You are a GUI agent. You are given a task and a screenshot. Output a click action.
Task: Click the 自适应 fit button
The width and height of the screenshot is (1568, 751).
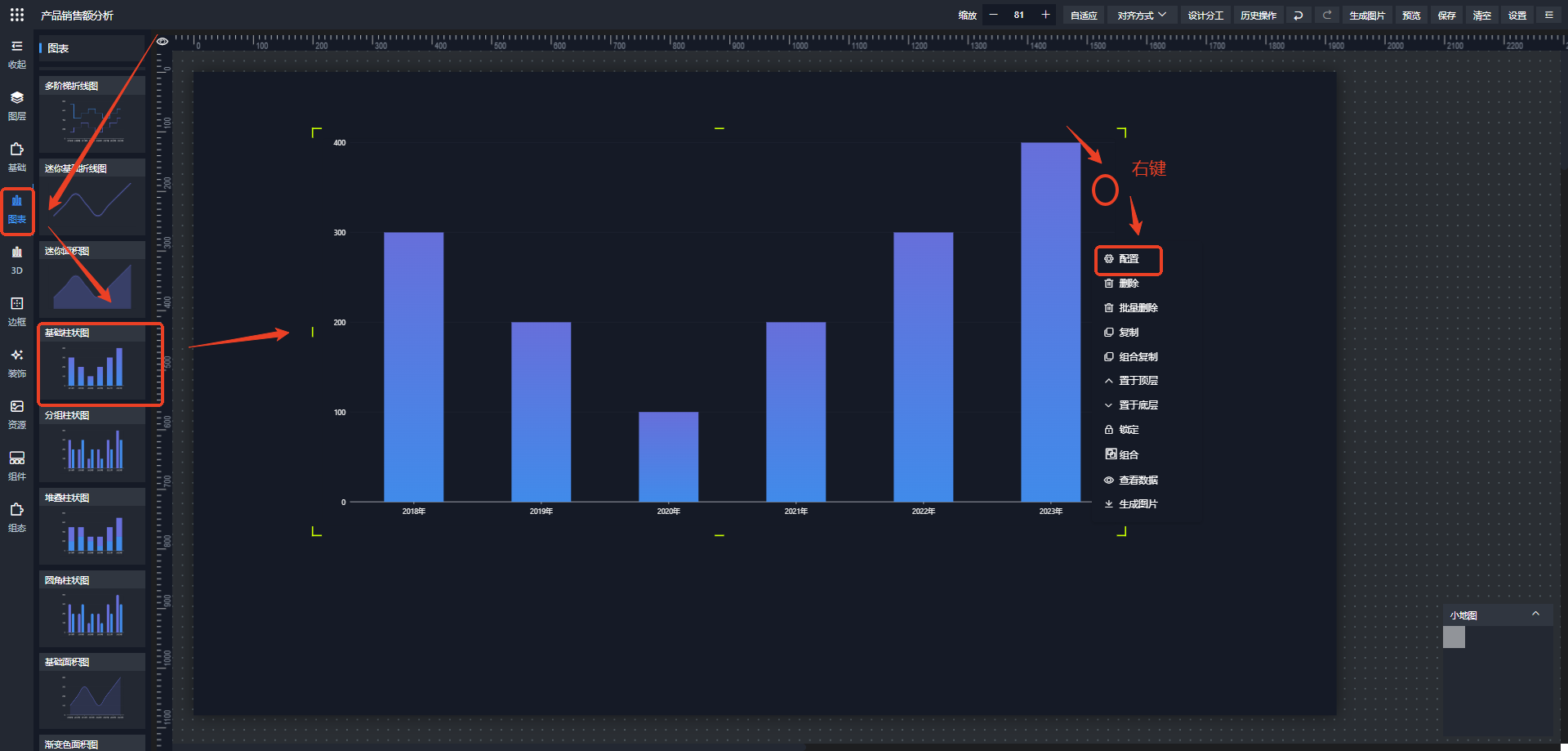1084,16
